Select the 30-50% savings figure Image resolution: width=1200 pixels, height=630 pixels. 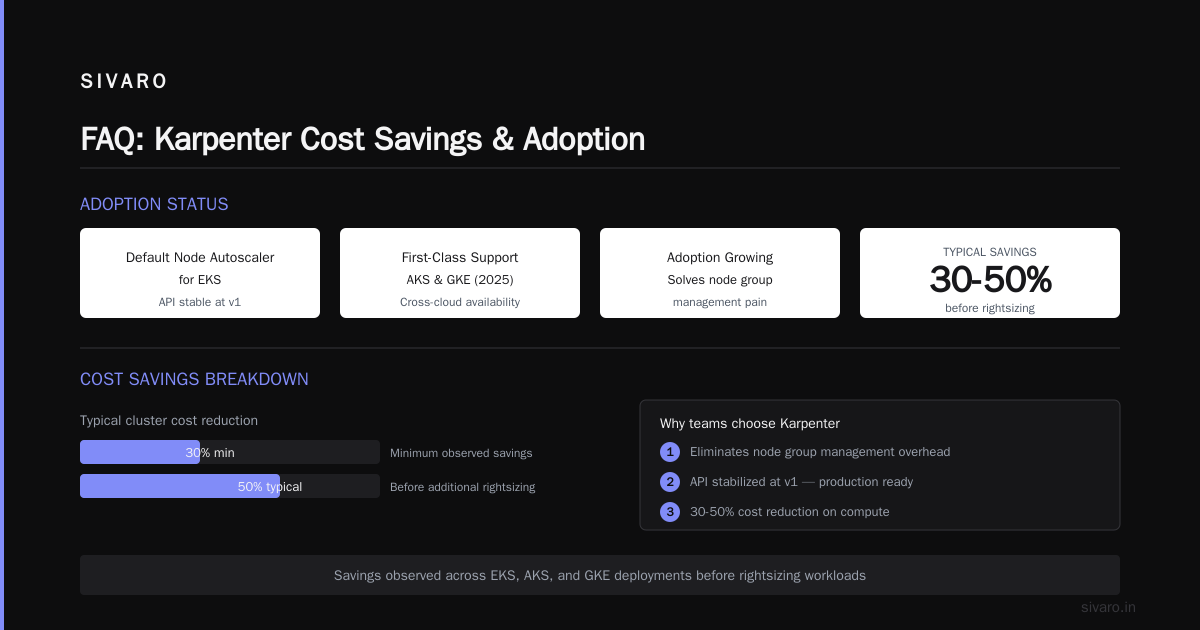coord(990,280)
